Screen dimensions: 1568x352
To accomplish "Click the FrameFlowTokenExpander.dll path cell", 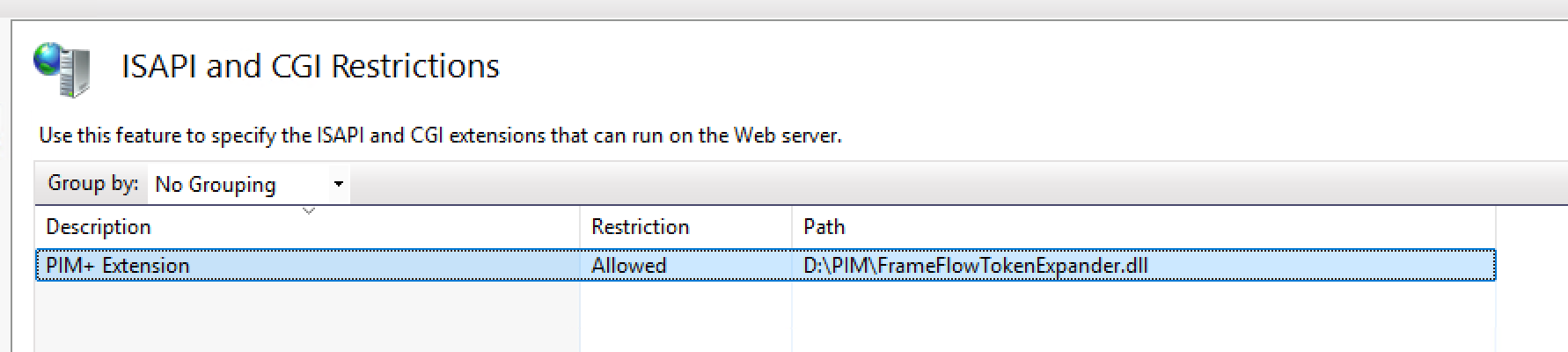I will pos(975,266).
